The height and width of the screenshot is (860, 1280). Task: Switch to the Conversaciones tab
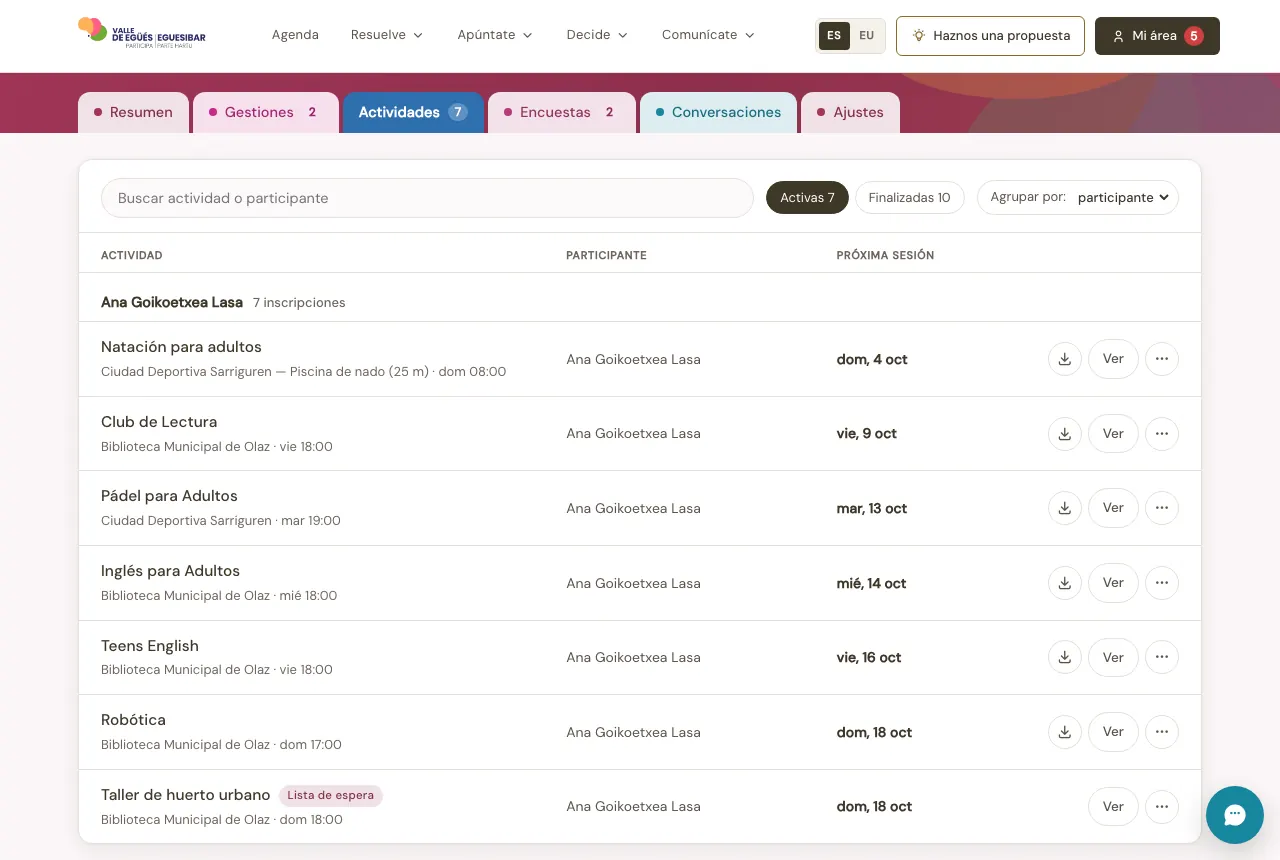pyautogui.click(x=718, y=112)
